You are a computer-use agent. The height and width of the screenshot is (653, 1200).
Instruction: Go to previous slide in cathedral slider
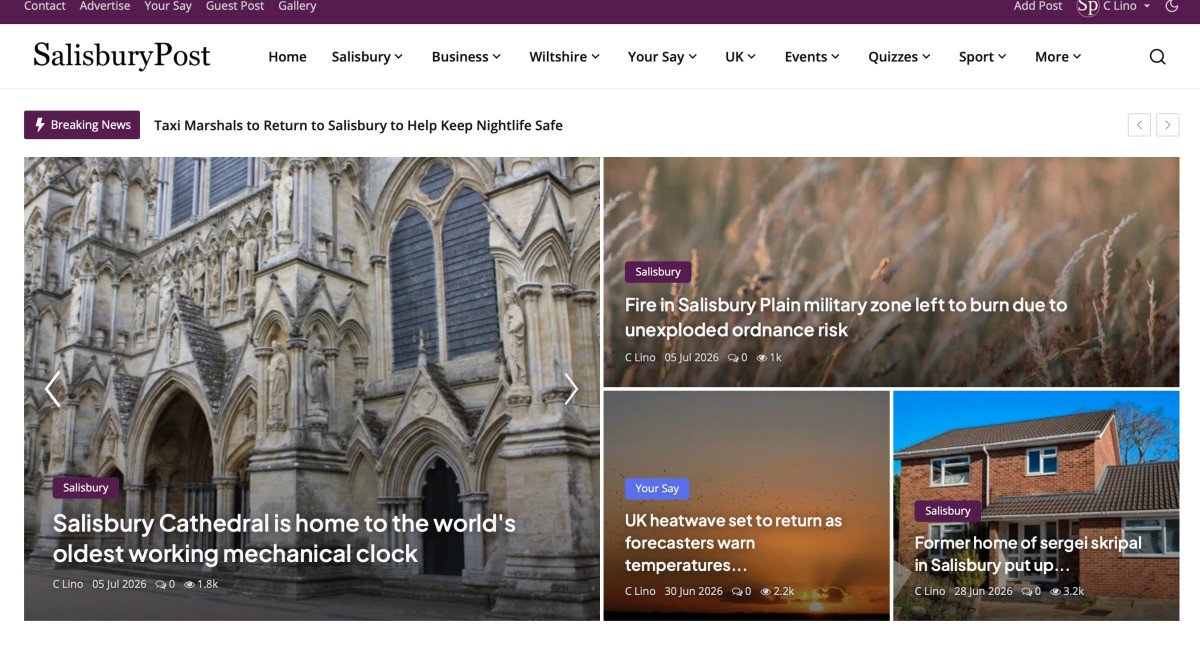[x=53, y=389]
